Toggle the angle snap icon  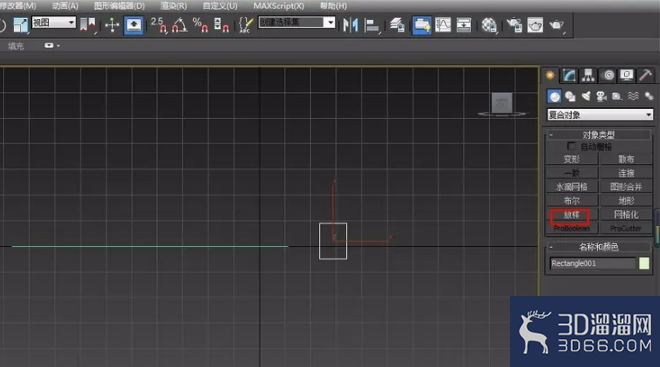pyautogui.click(x=180, y=25)
